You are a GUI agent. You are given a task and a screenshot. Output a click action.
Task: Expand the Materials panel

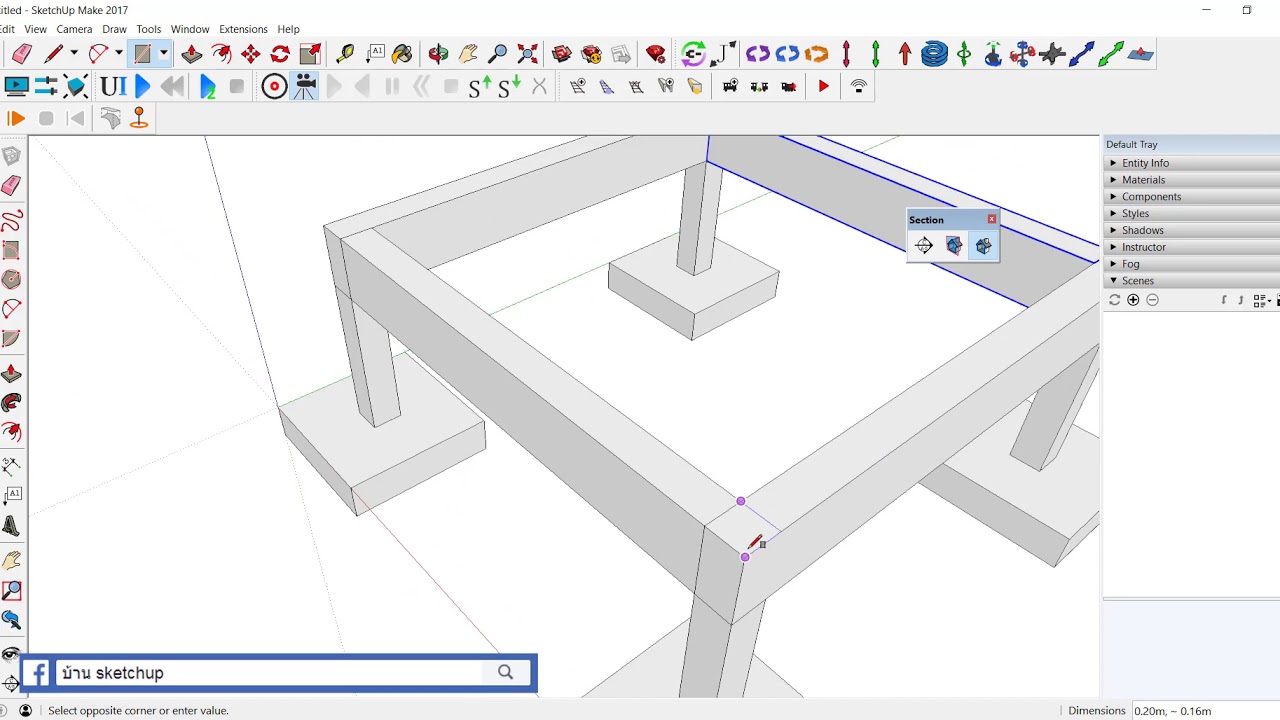click(x=1192, y=180)
